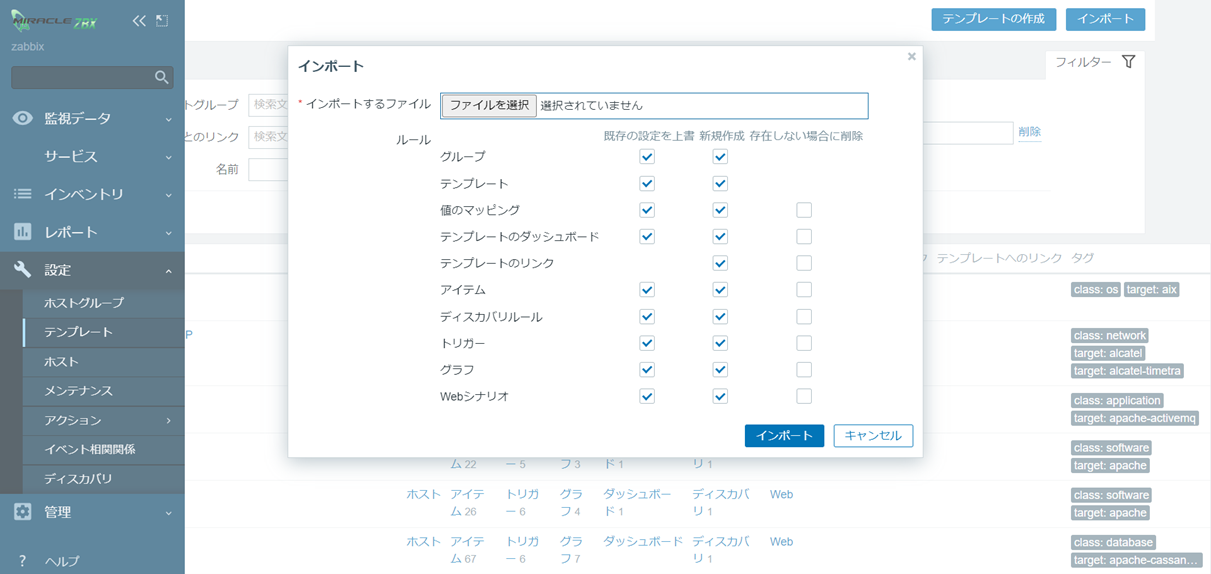Viewport: 1211px width, 574px height.
Task: Uncheck グループ overwrite existing checkbox
Action: [x=647, y=157]
